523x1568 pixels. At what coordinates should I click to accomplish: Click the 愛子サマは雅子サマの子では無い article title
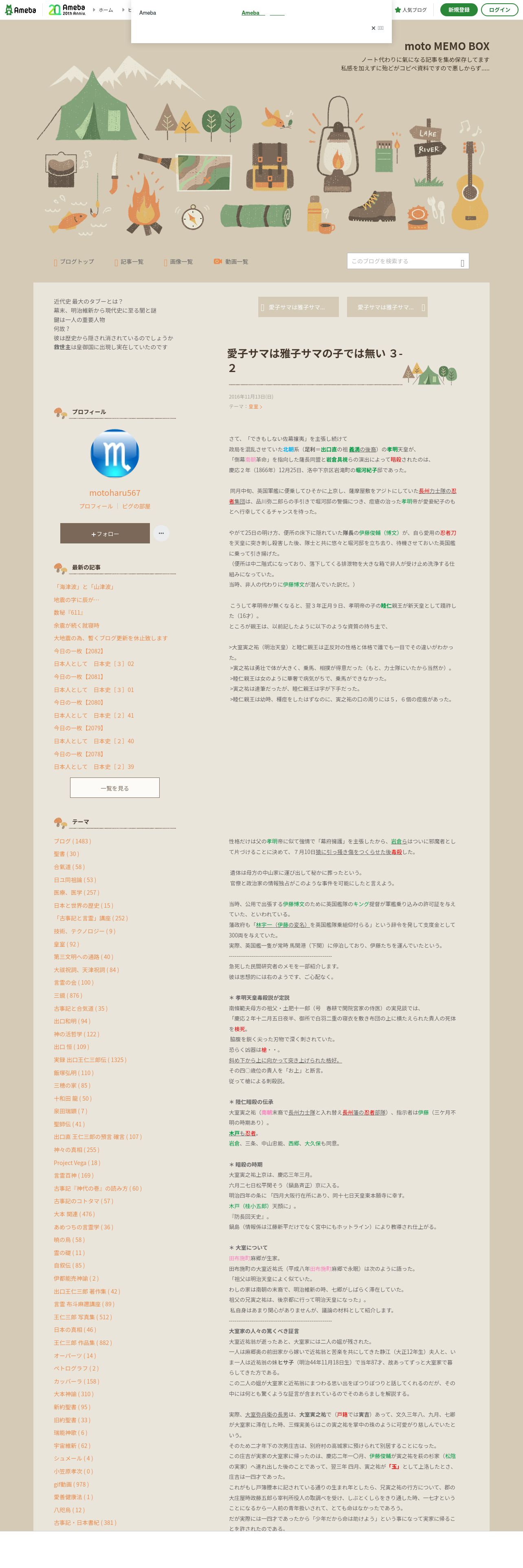click(315, 360)
